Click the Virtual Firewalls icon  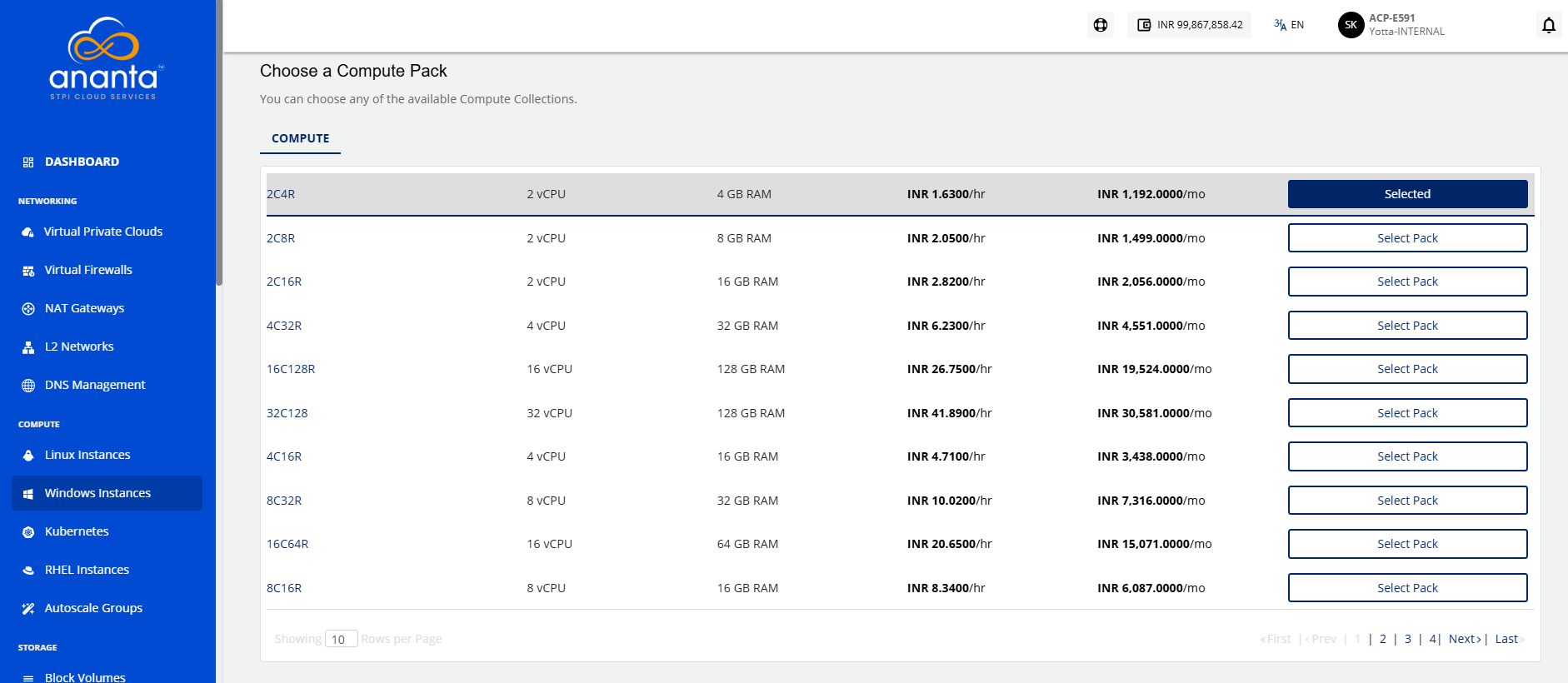click(x=28, y=271)
